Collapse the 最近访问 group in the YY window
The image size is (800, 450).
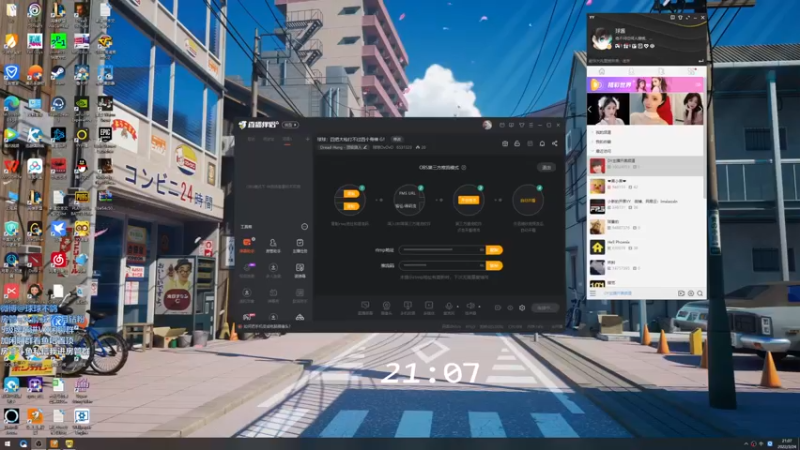(602, 152)
